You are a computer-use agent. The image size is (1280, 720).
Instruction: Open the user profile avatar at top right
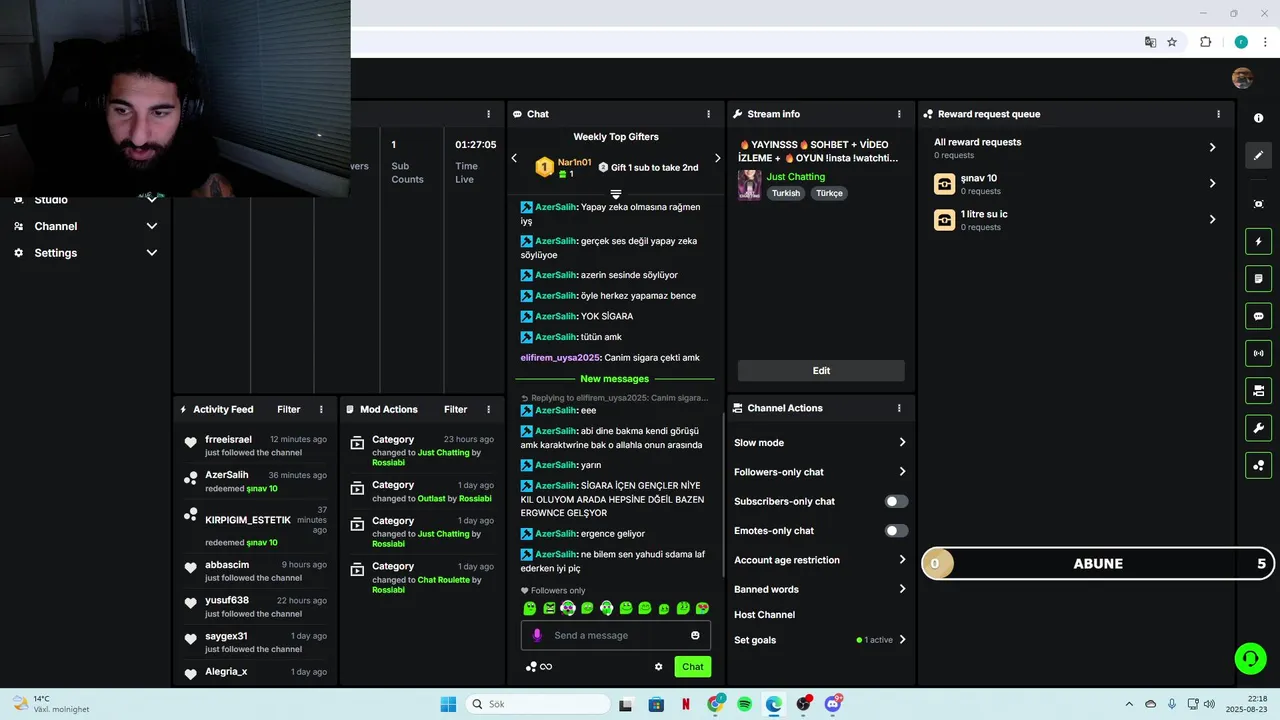(1242, 78)
